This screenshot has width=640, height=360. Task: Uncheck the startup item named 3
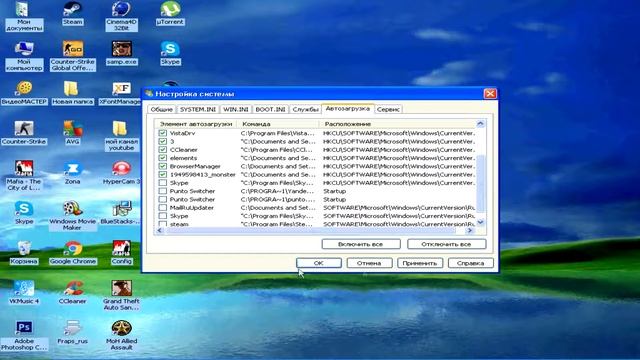pyautogui.click(x=162, y=141)
